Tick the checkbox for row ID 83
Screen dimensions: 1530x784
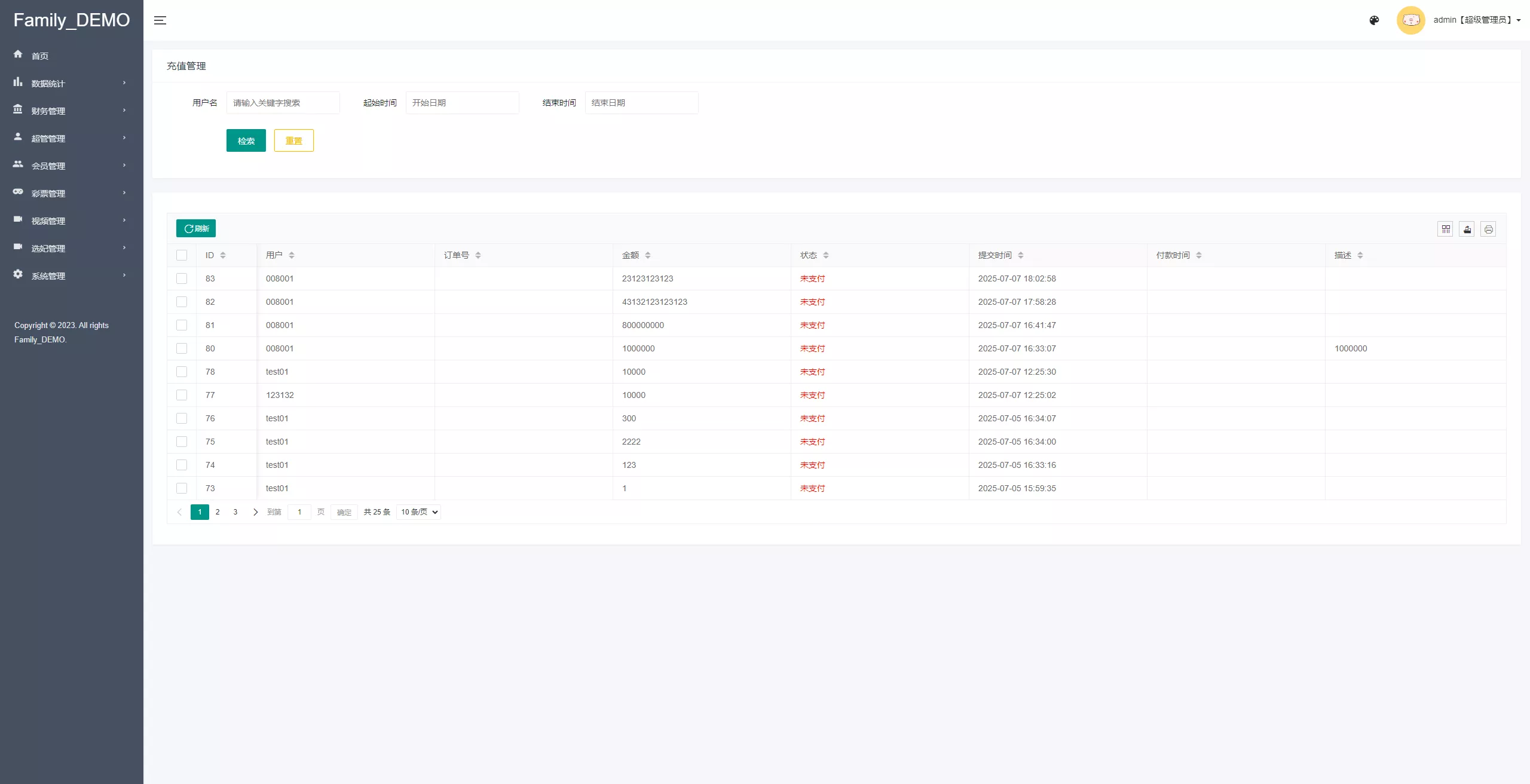click(x=182, y=278)
